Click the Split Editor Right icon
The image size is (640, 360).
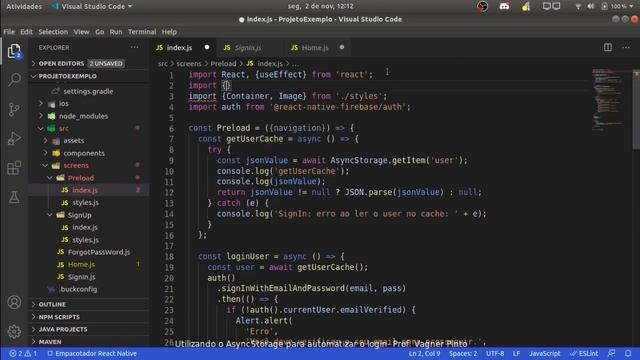click(608, 47)
